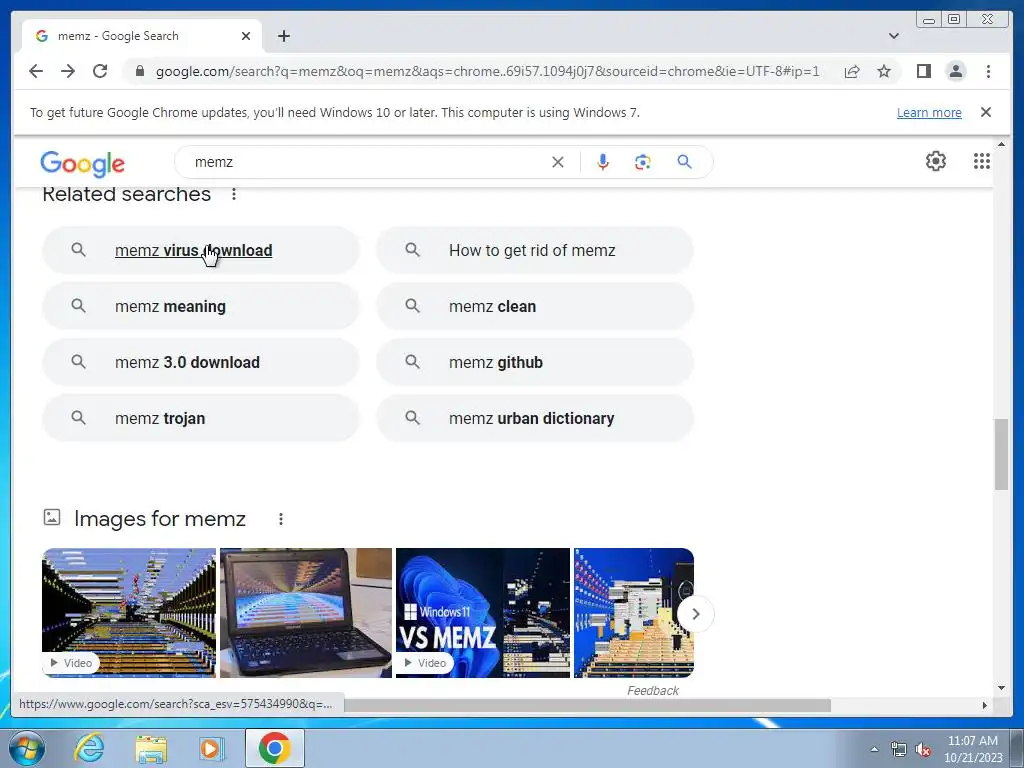Viewport: 1024px width, 768px height.
Task: Go back to the previous page
Action: (36, 71)
